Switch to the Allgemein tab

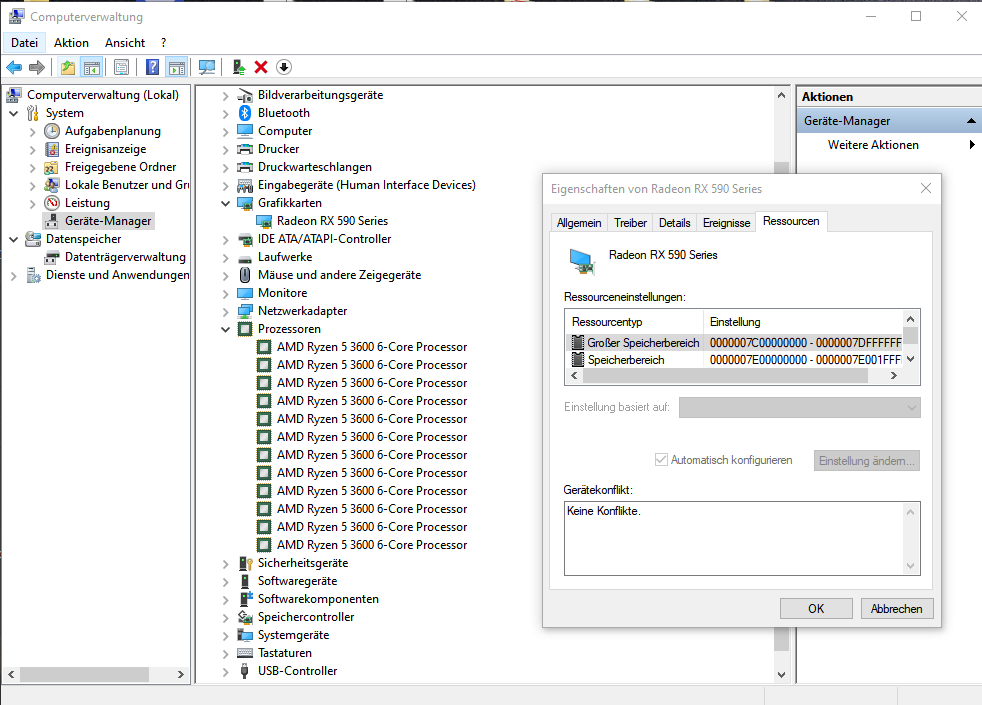coord(579,223)
